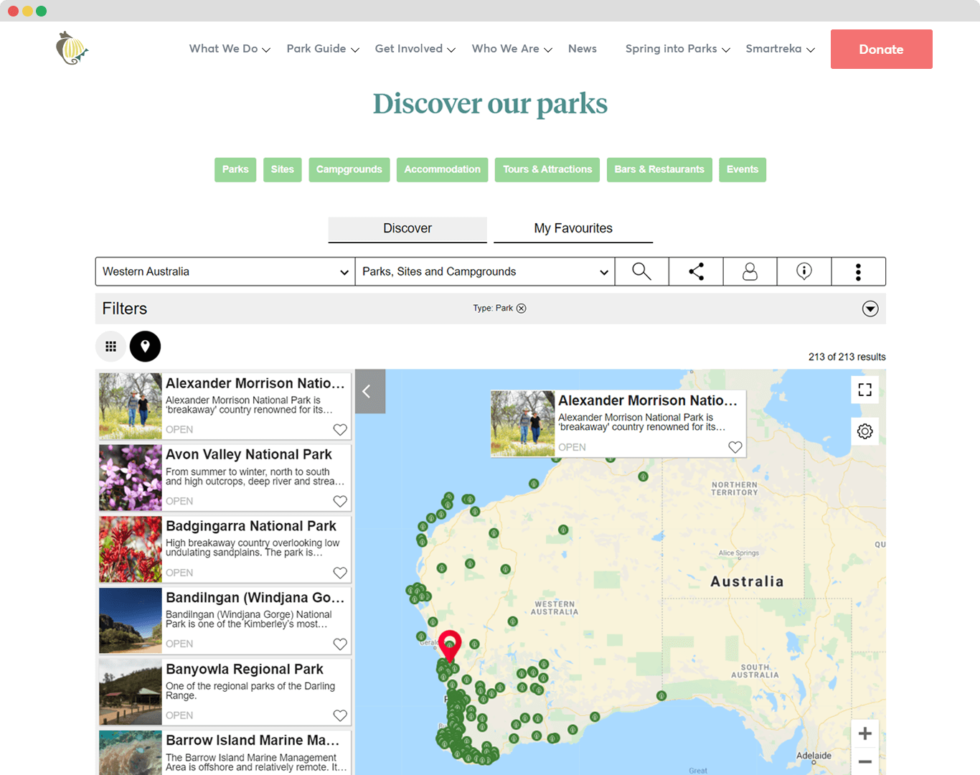Switch to grid view using the grid icon
This screenshot has height=775, width=980.
tap(110, 346)
